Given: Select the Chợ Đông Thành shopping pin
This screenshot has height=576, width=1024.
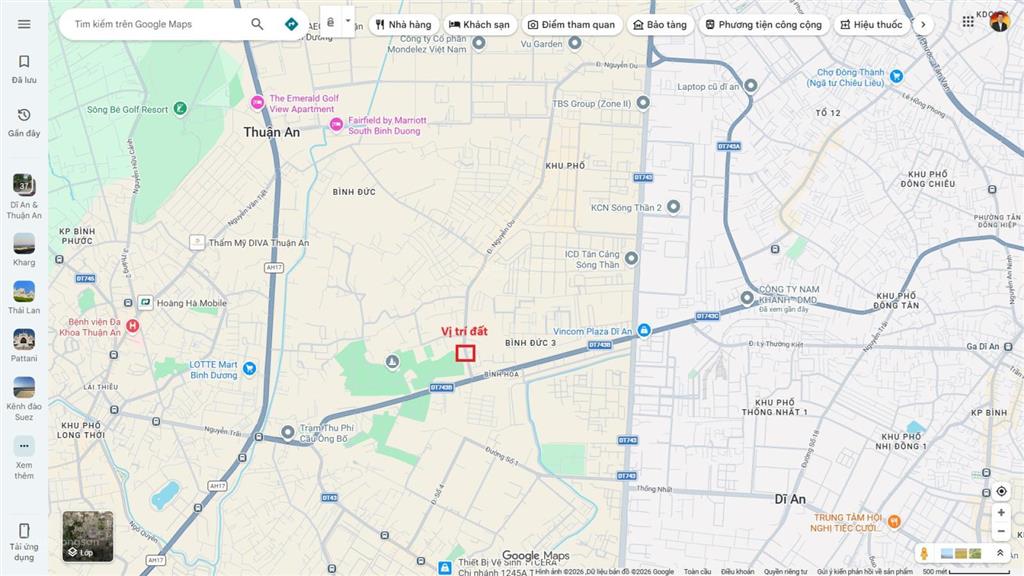Looking at the screenshot, I should point(896,76).
